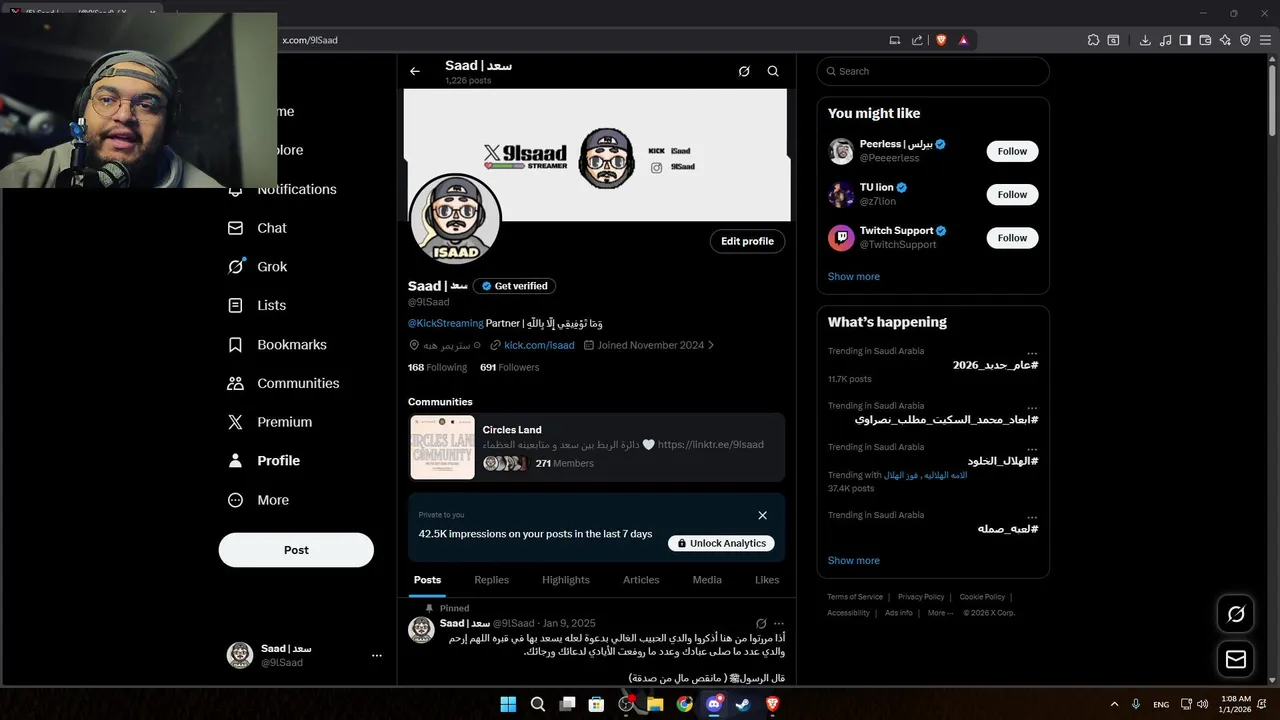The height and width of the screenshot is (720, 1280).
Task: Open Steam from the taskbar
Action: (743, 704)
